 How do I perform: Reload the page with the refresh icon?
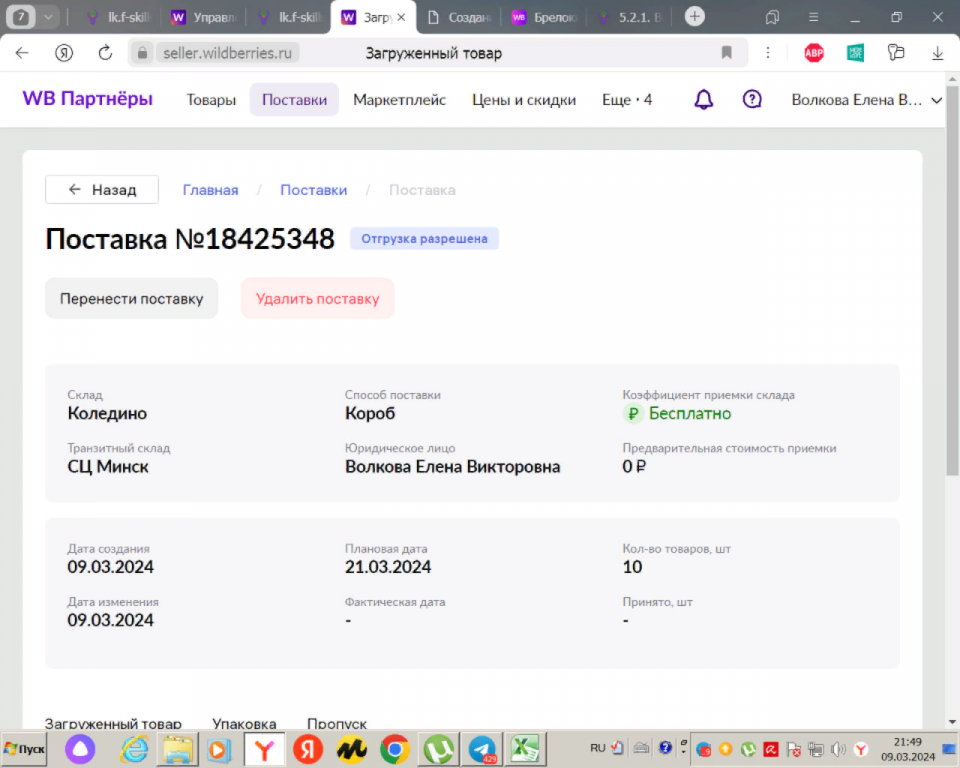(105, 53)
